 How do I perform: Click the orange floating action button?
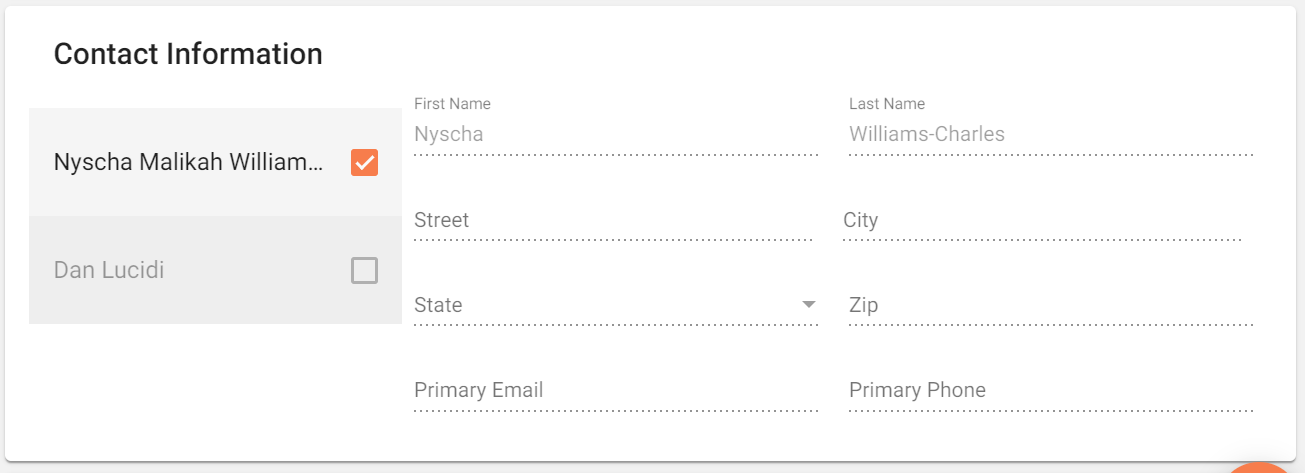point(1262,468)
